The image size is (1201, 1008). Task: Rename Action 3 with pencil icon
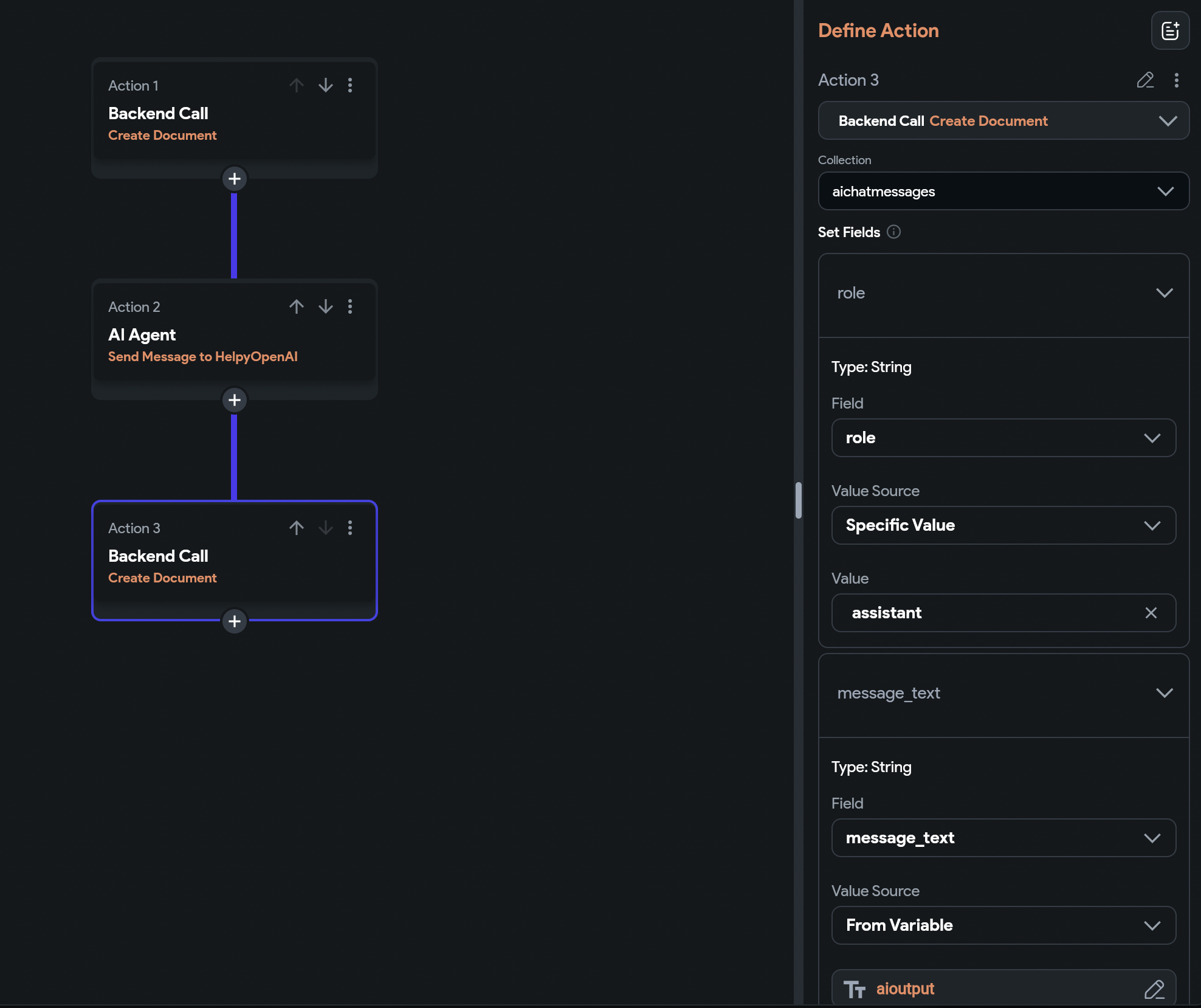tap(1145, 80)
